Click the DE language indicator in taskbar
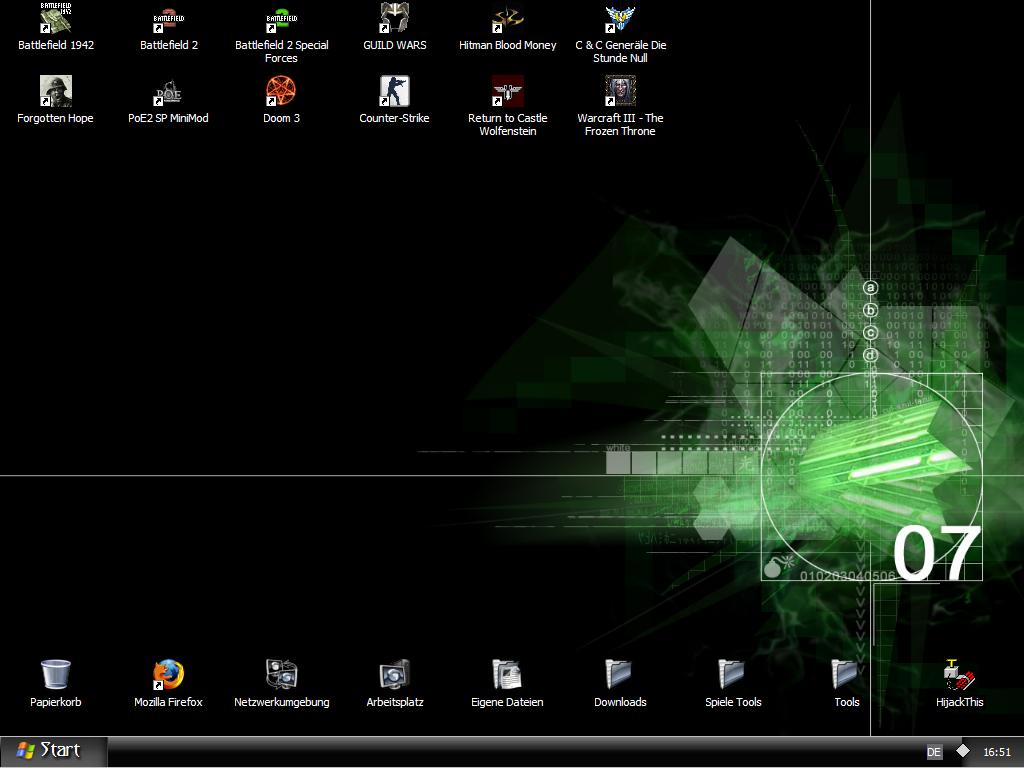The height and width of the screenshot is (768, 1024). [934, 752]
